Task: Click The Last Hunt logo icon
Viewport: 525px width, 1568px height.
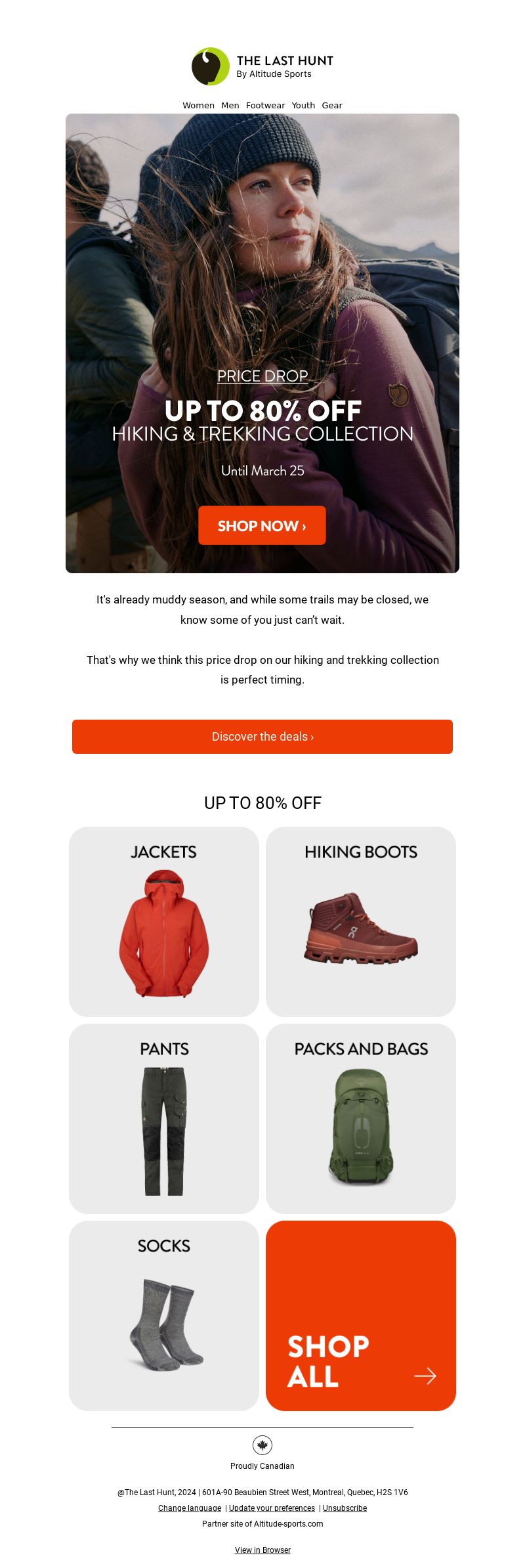Action: (211, 66)
